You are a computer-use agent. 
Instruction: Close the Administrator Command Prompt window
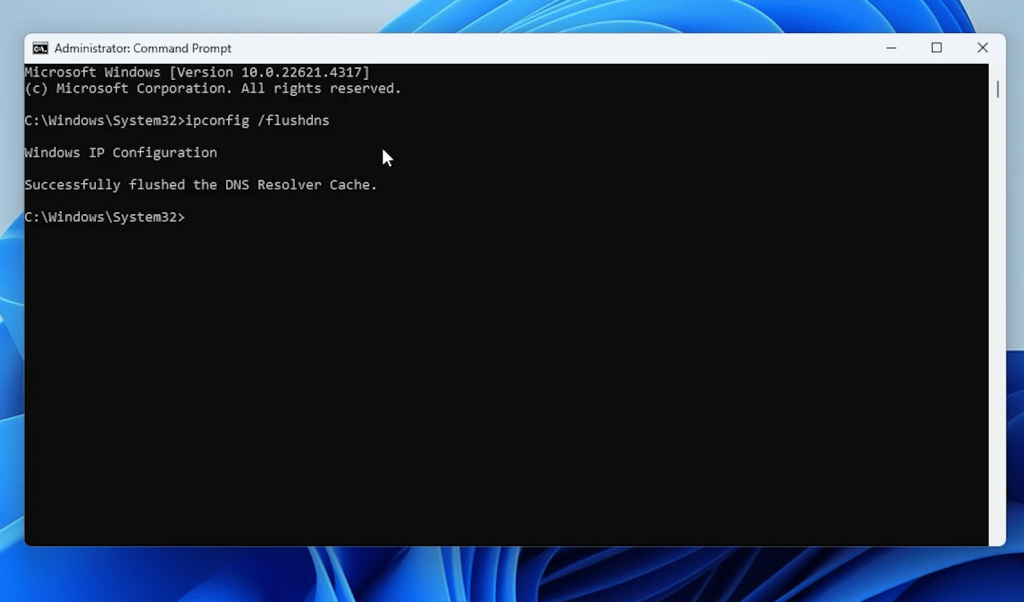coord(982,48)
